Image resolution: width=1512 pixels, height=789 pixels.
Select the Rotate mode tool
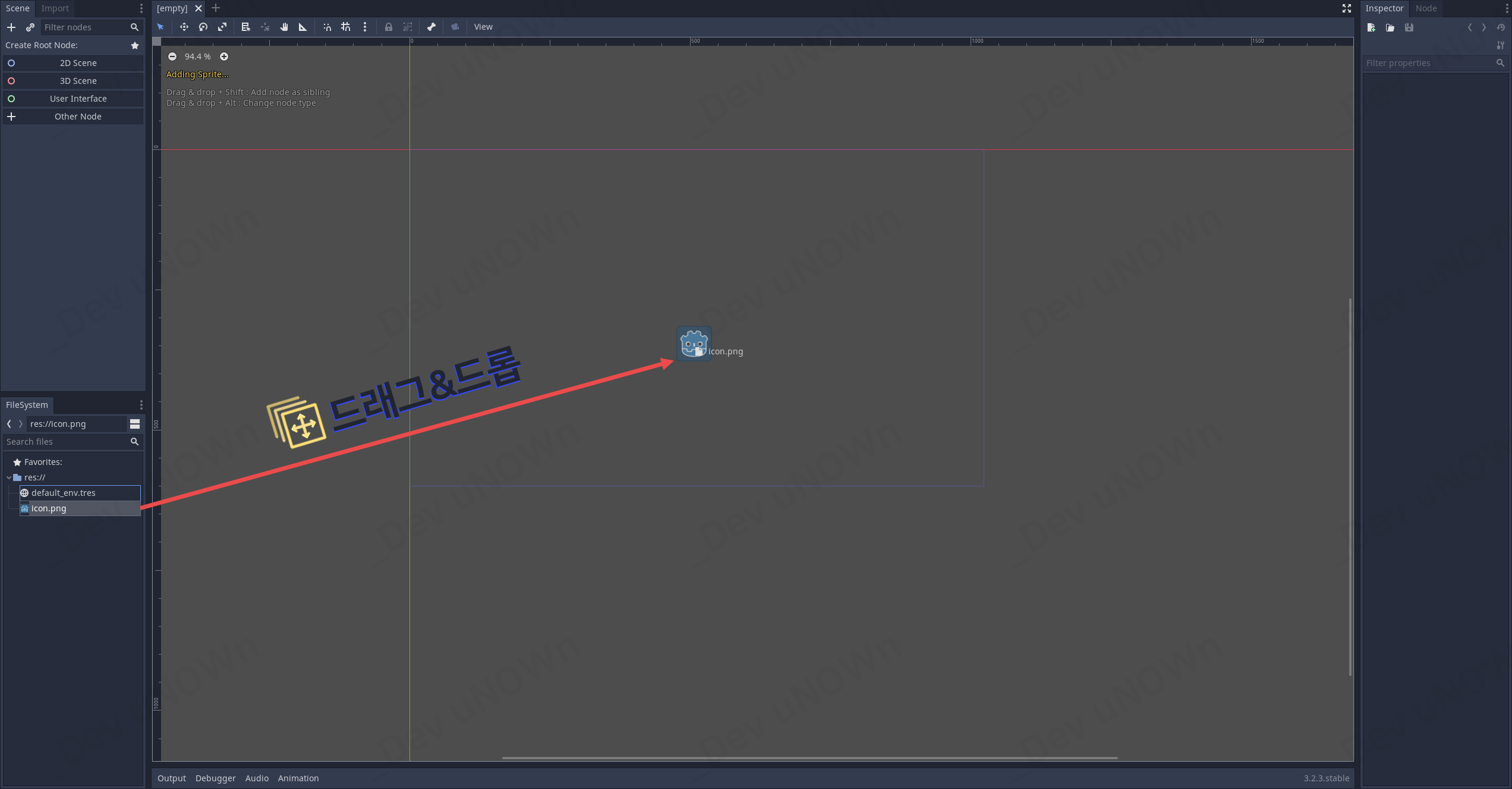(203, 27)
